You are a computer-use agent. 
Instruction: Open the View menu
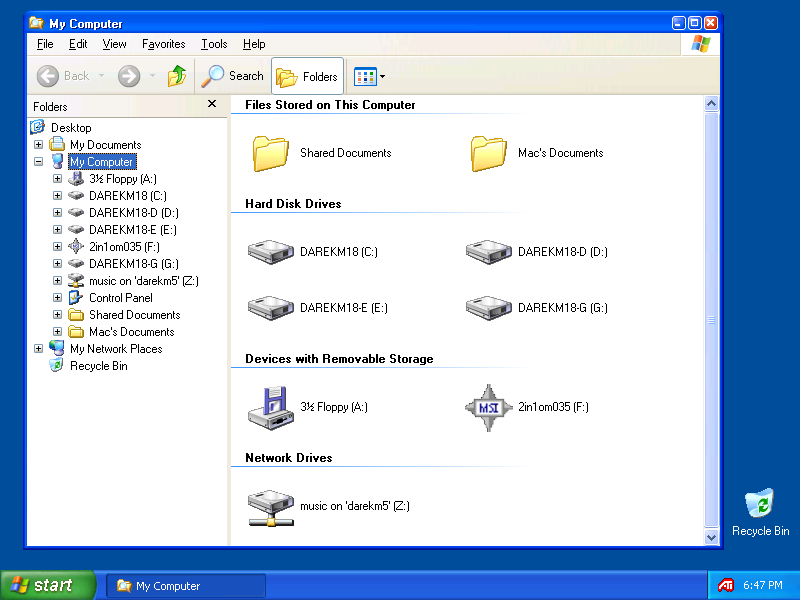click(114, 44)
